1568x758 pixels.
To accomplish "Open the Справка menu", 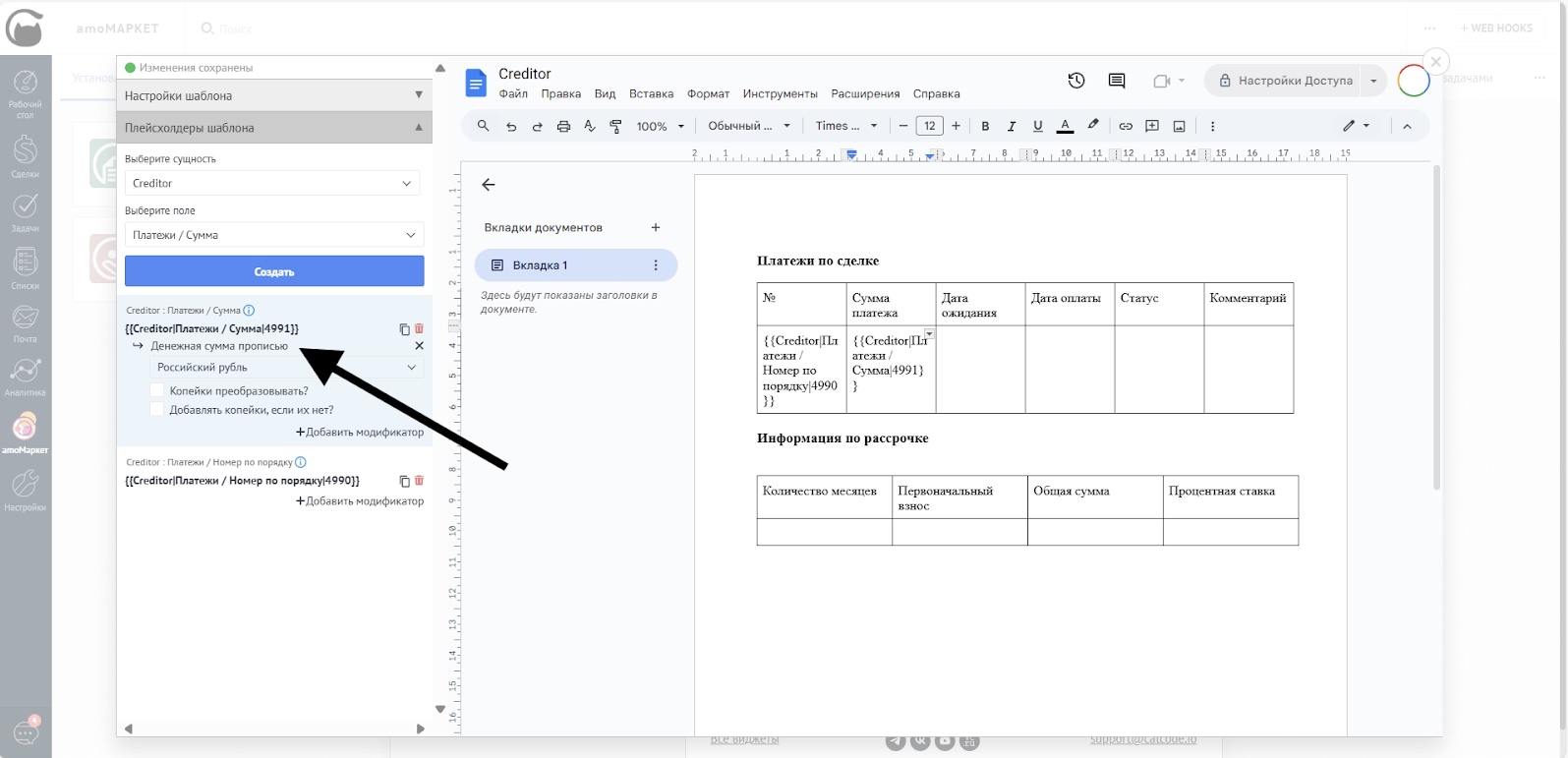I will pyautogui.click(x=936, y=93).
